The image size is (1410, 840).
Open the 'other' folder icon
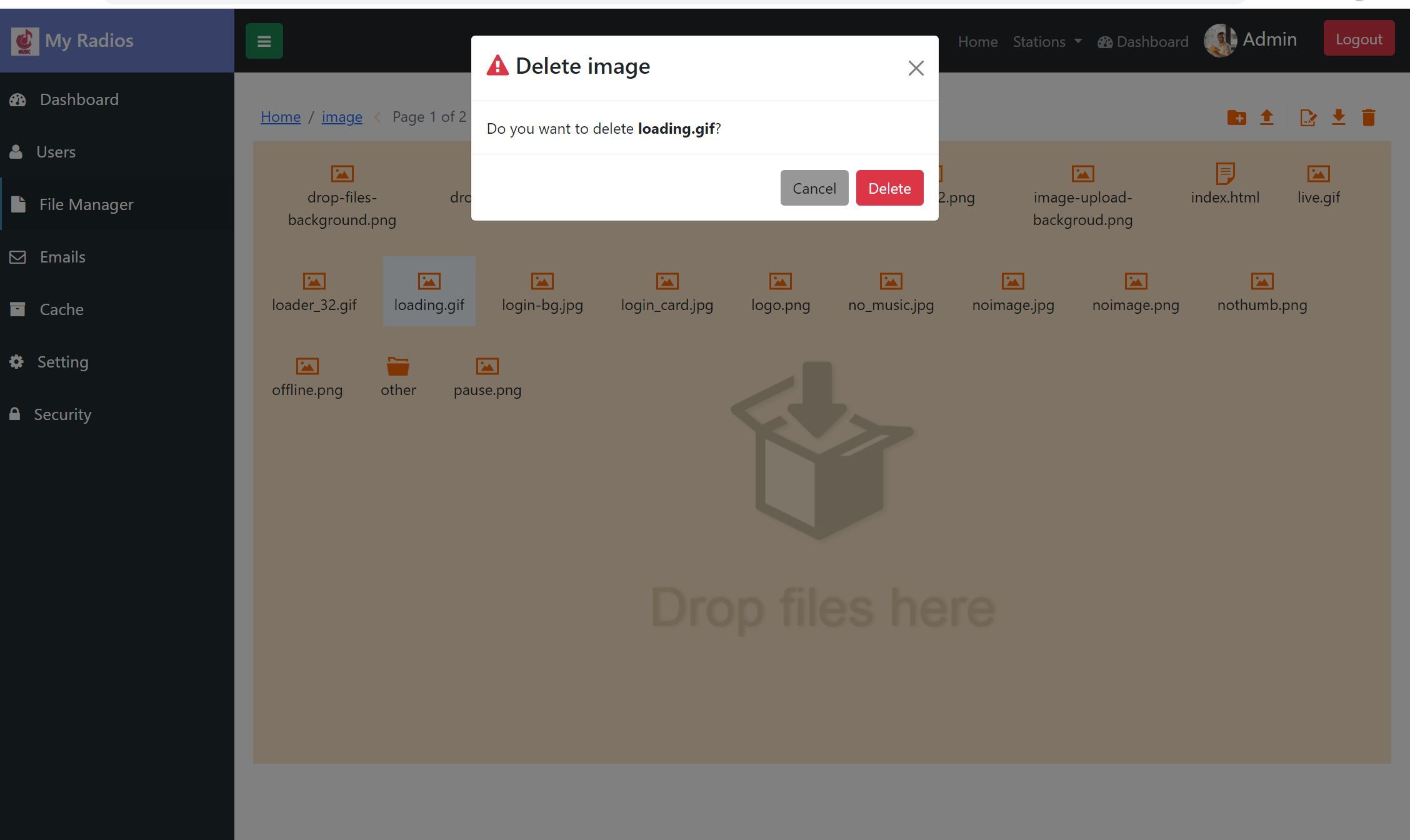pos(398,366)
